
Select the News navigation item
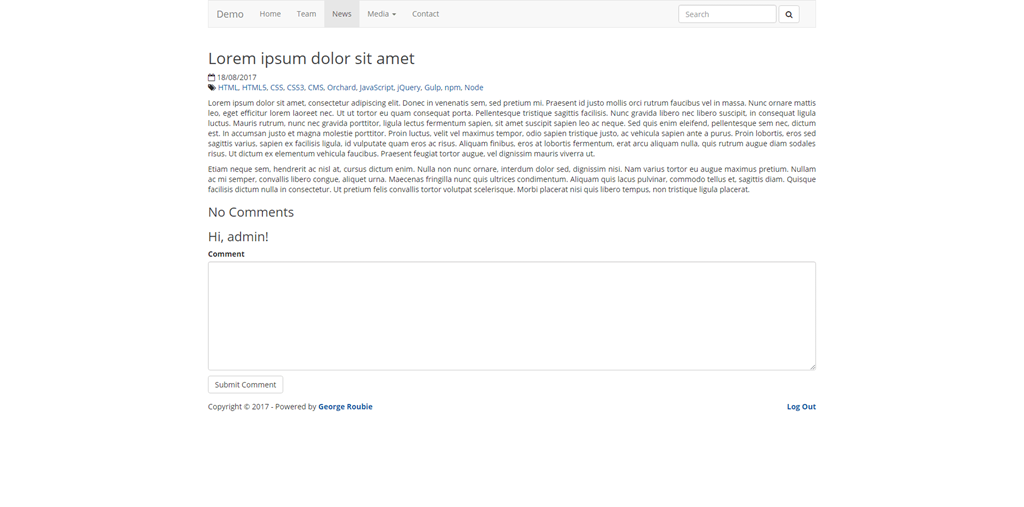342,14
